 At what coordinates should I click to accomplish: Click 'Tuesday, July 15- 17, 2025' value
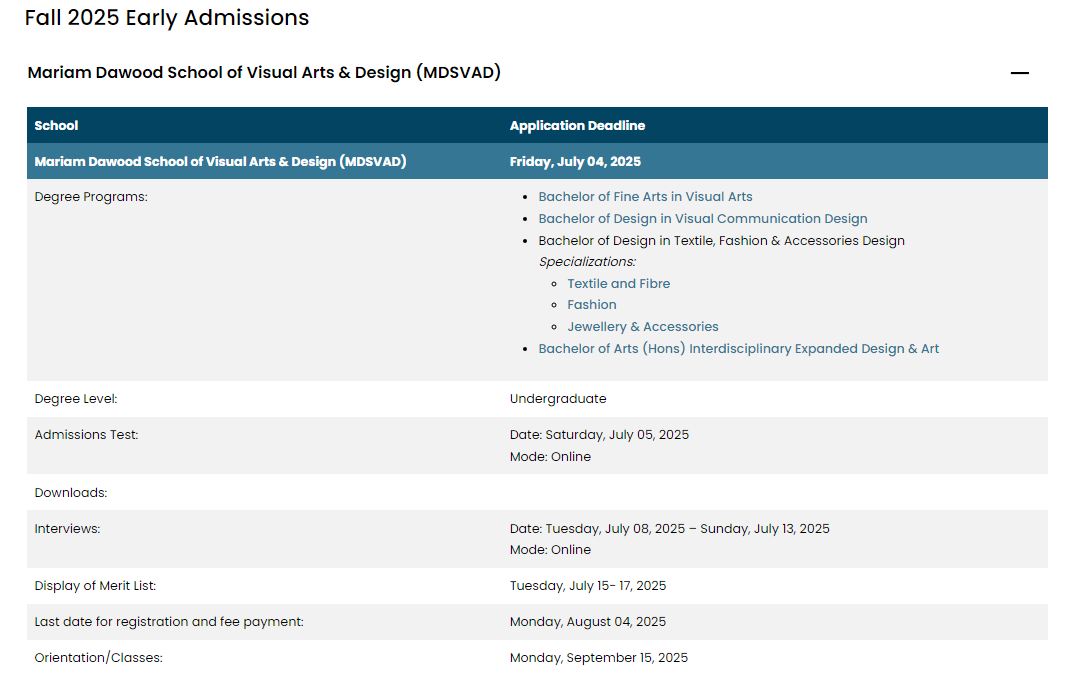(588, 585)
